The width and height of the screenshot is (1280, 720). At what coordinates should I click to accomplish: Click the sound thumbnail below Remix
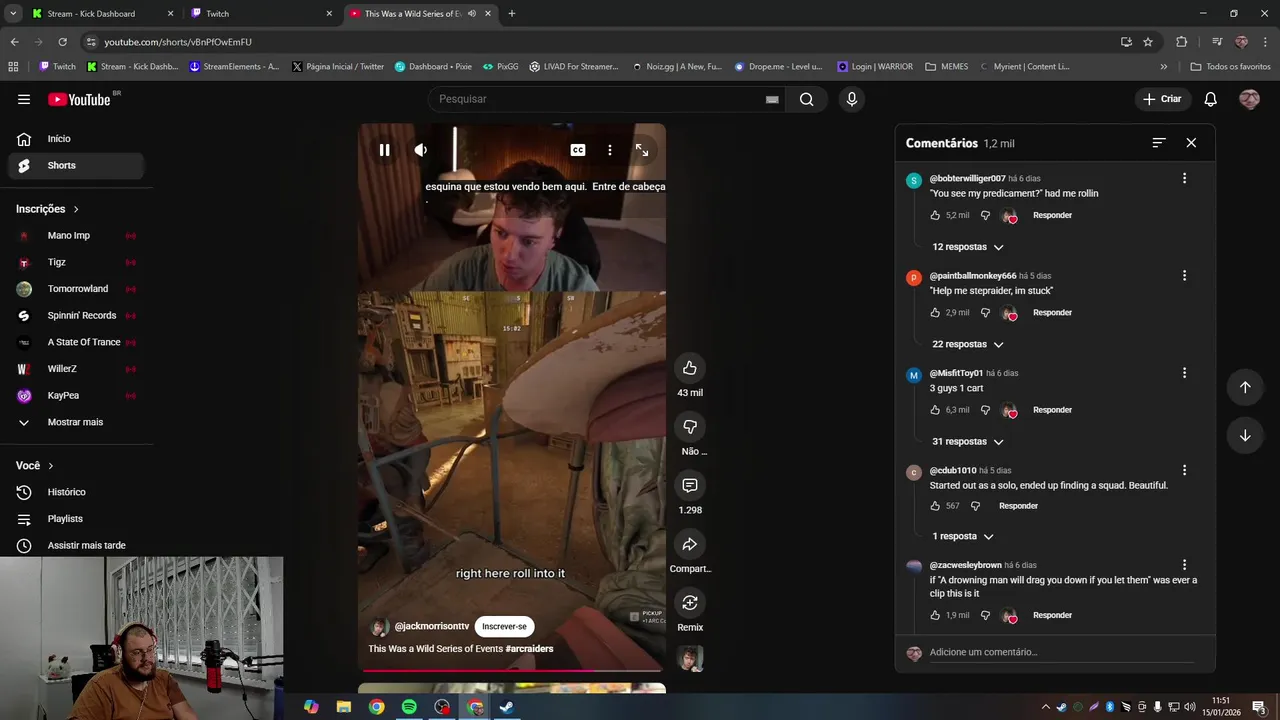[690, 658]
